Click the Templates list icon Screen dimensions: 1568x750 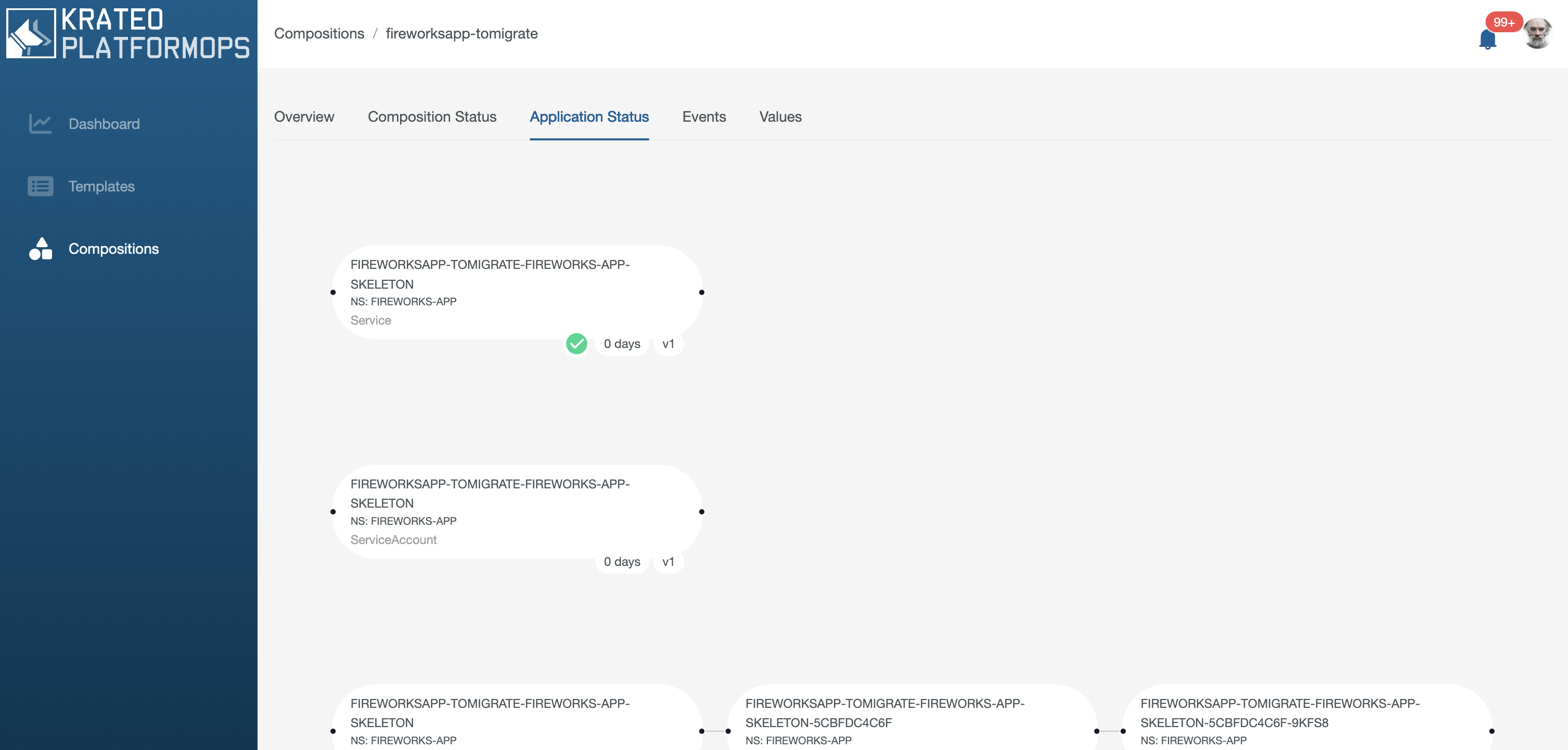(x=40, y=186)
